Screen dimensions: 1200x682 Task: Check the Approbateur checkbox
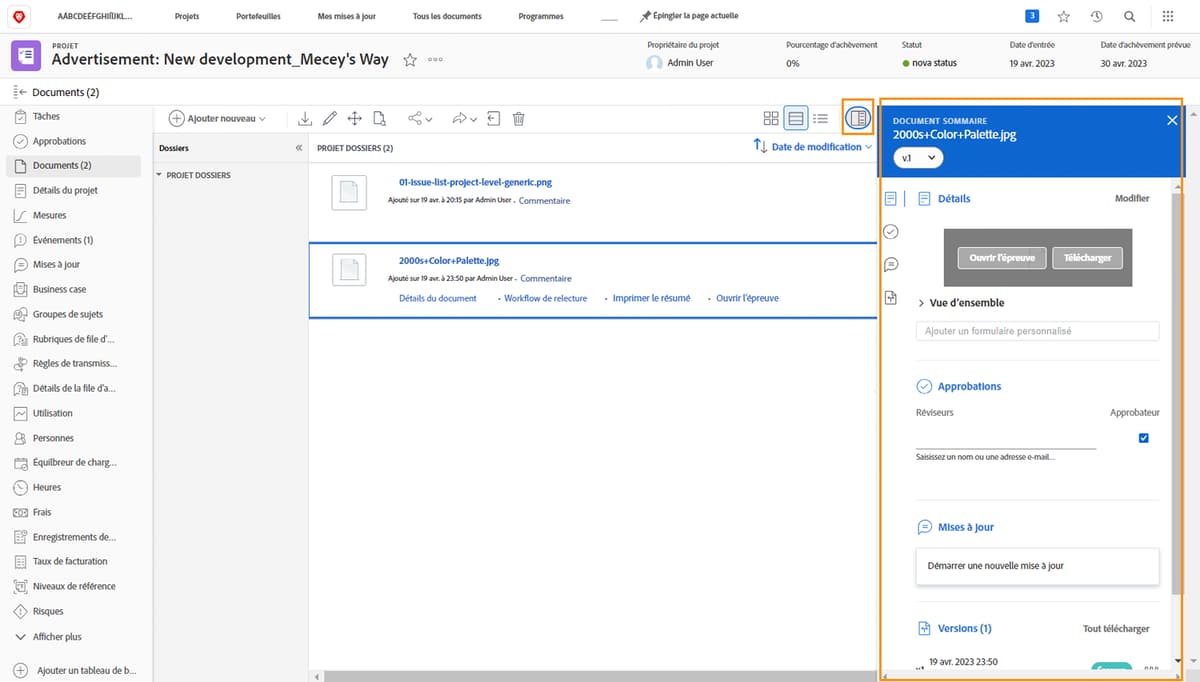pos(1143,437)
